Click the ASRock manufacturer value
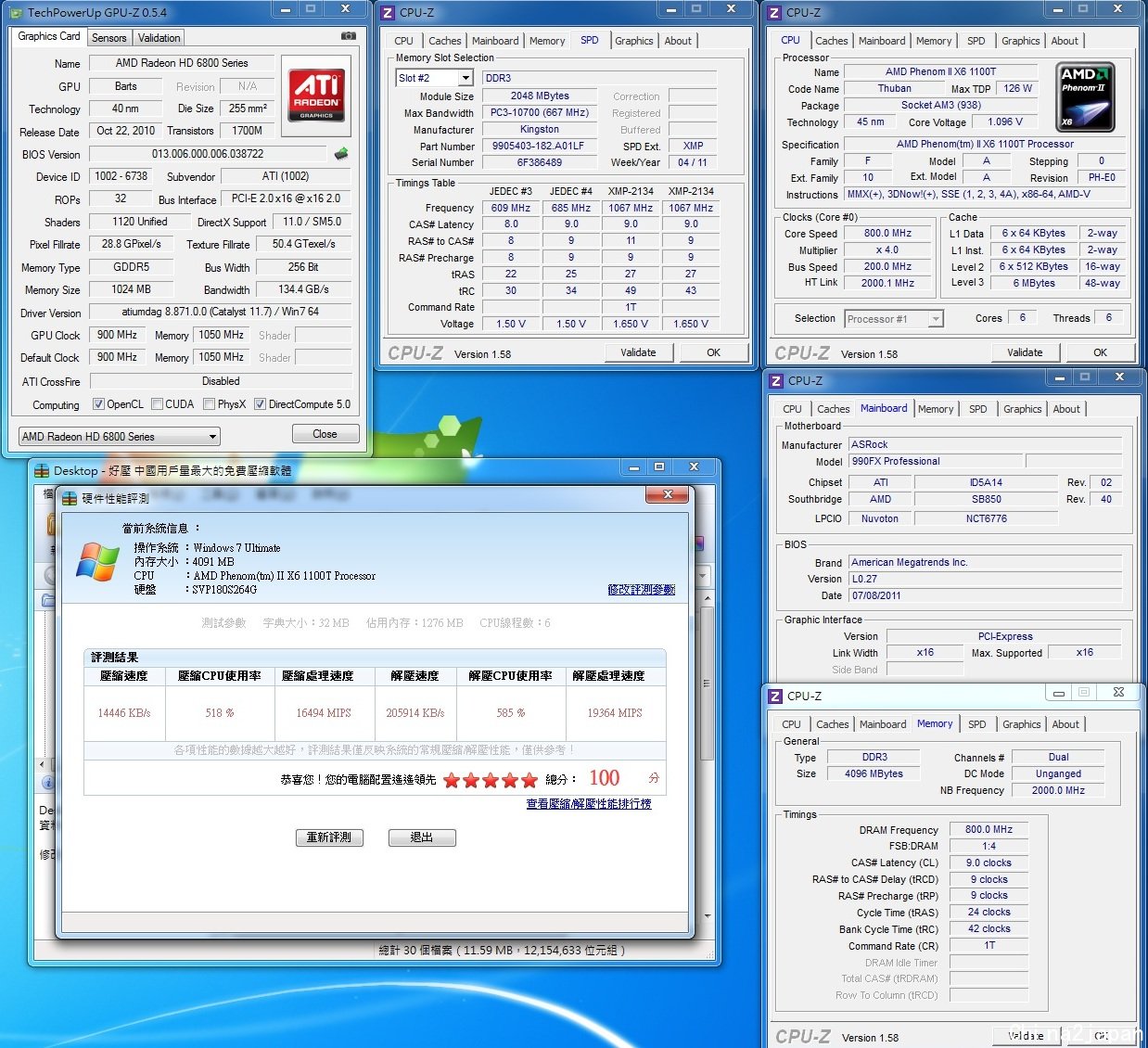1148x1048 pixels. [x=986, y=445]
